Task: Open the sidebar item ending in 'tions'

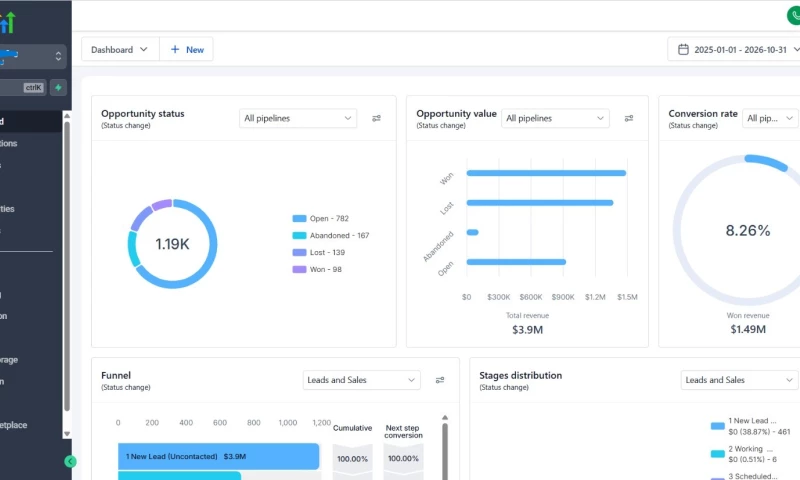Action: [x=9, y=143]
